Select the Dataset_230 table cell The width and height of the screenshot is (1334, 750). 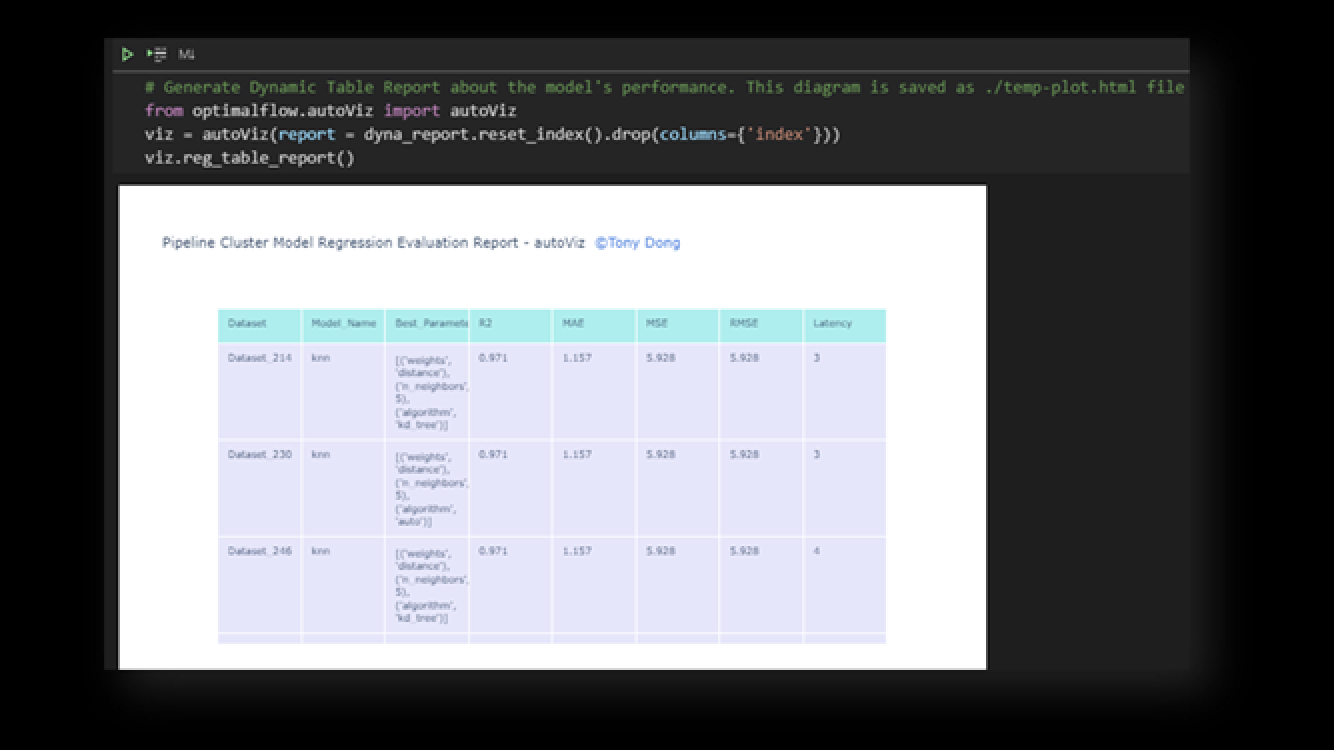pyautogui.click(x=259, y=455)
